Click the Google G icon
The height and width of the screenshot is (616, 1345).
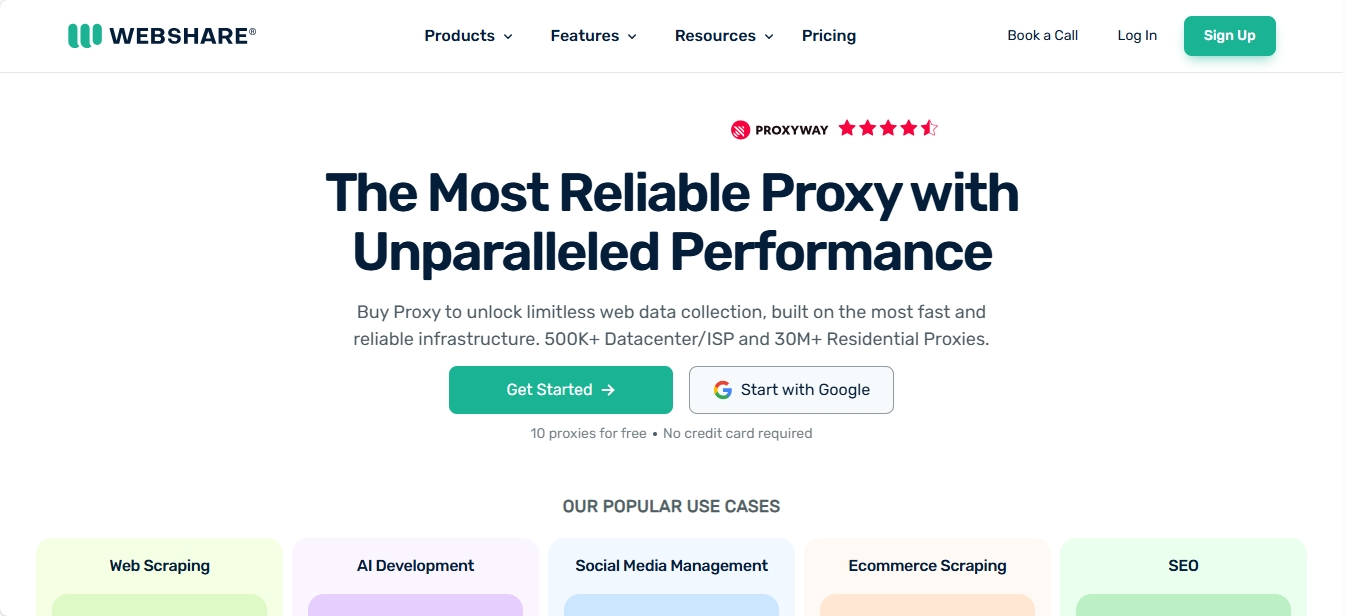point(723,390)
